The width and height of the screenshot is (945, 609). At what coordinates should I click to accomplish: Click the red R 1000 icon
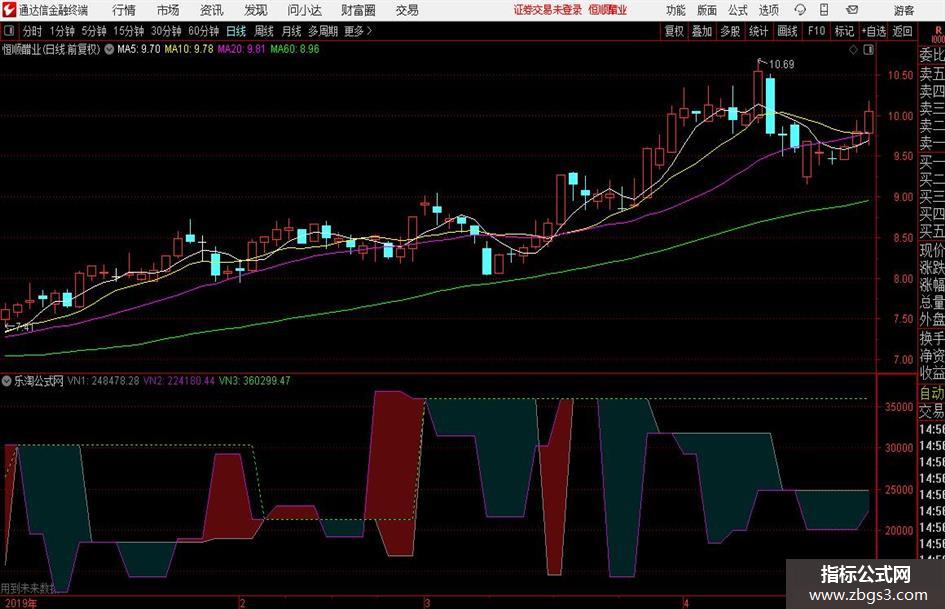pos(938,34)
